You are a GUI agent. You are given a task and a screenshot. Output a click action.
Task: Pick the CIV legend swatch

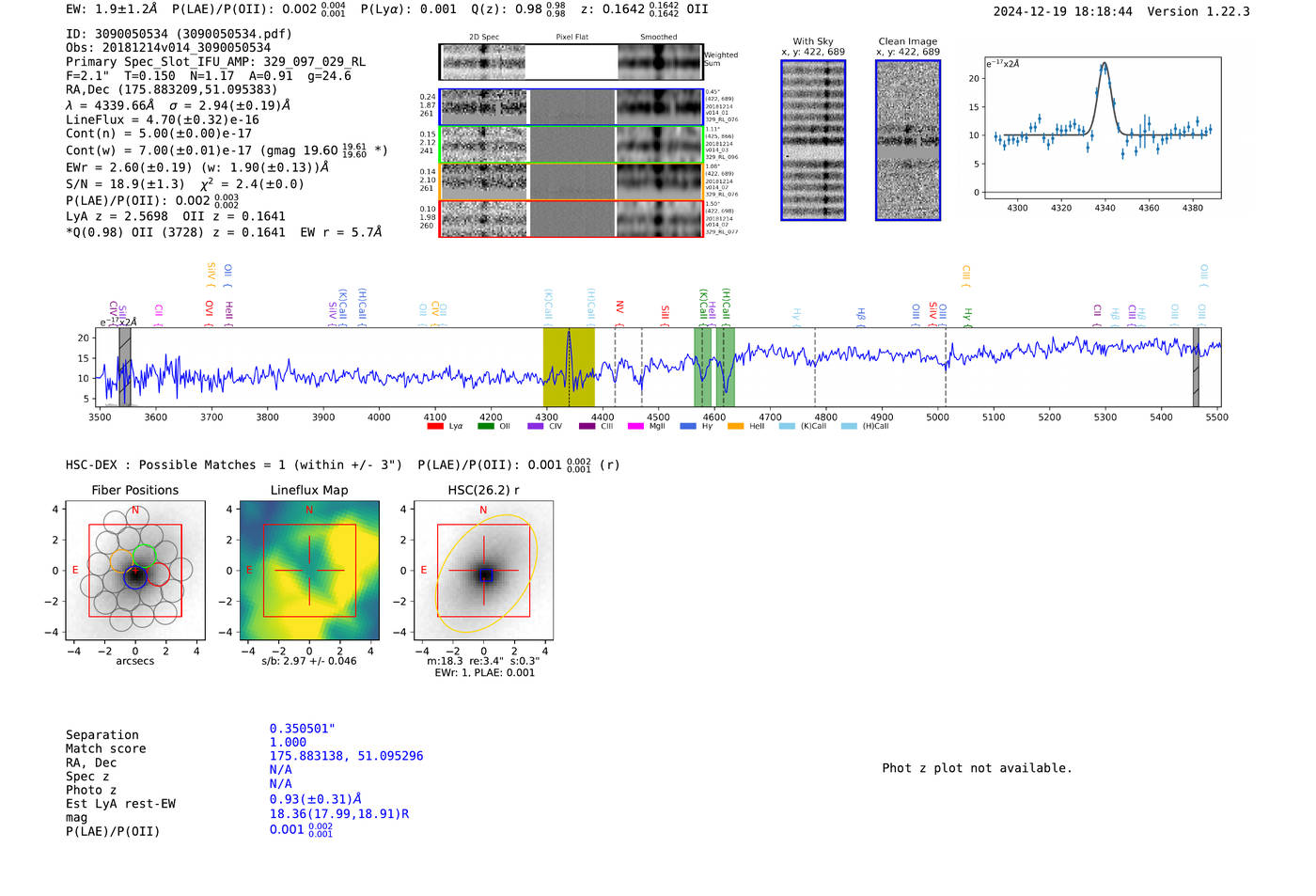[536, 426]
